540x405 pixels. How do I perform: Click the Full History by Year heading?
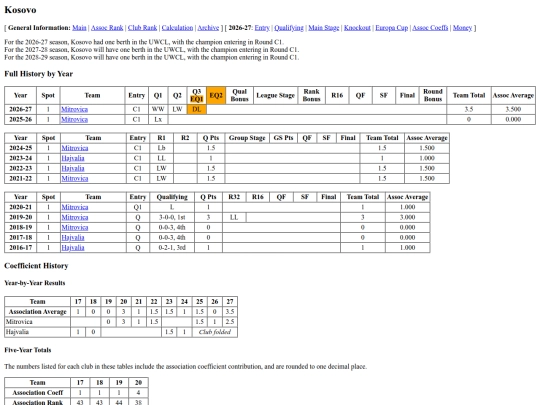coord(39,74)
